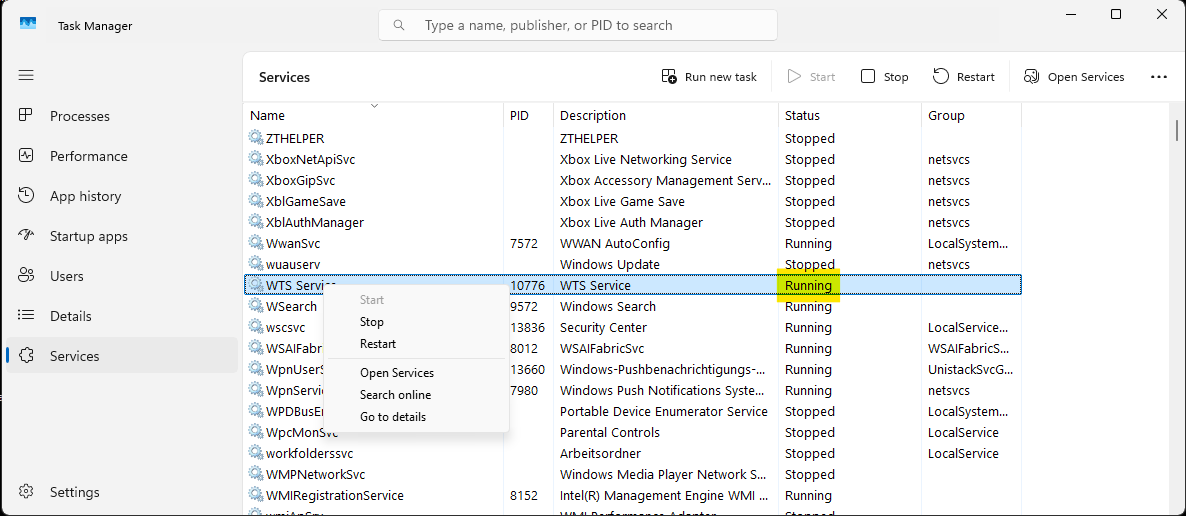Click Run new task button
This screenshot has width=1186, height=516.
coord(709,77)
